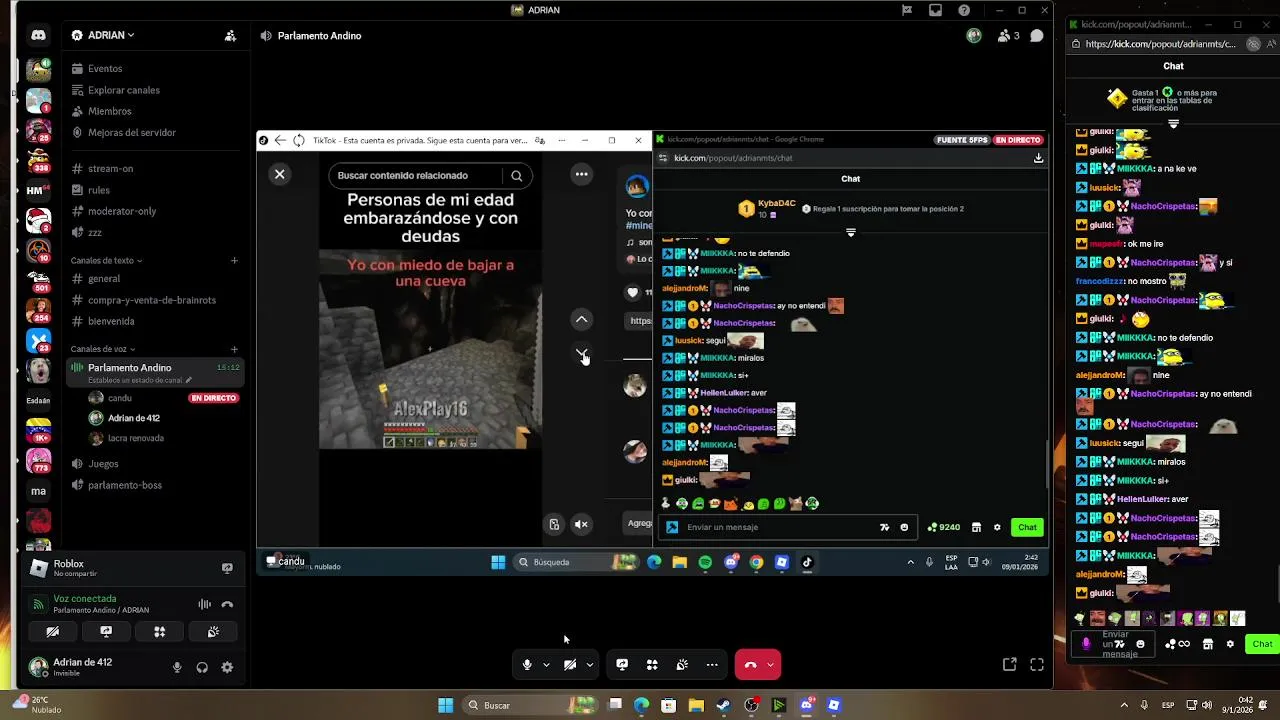Screen dimensions: 1280x720
Task: Click share screen icon in call controls bar
Action: click(622, 664)
